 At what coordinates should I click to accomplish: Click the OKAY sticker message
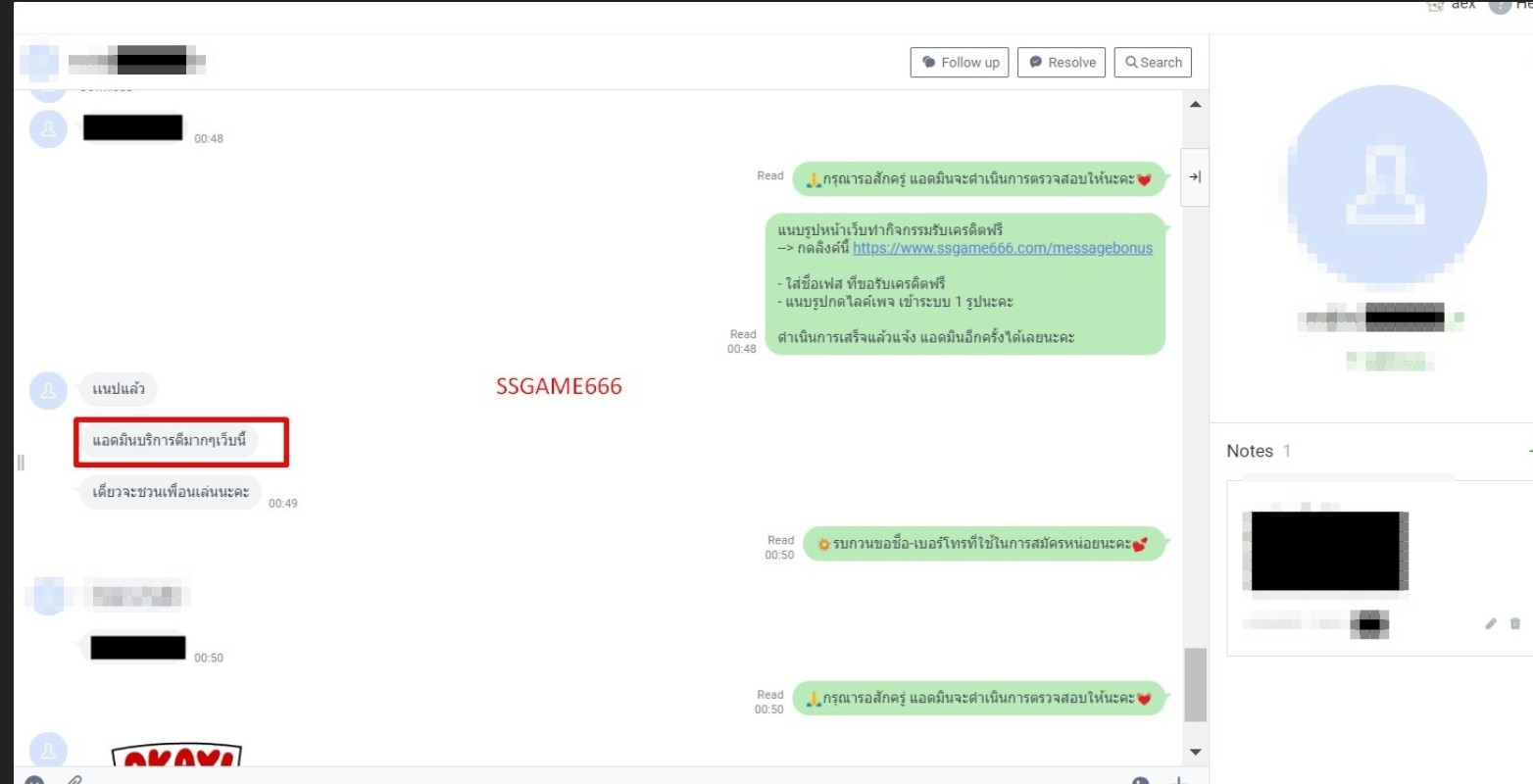pos(176,756)
